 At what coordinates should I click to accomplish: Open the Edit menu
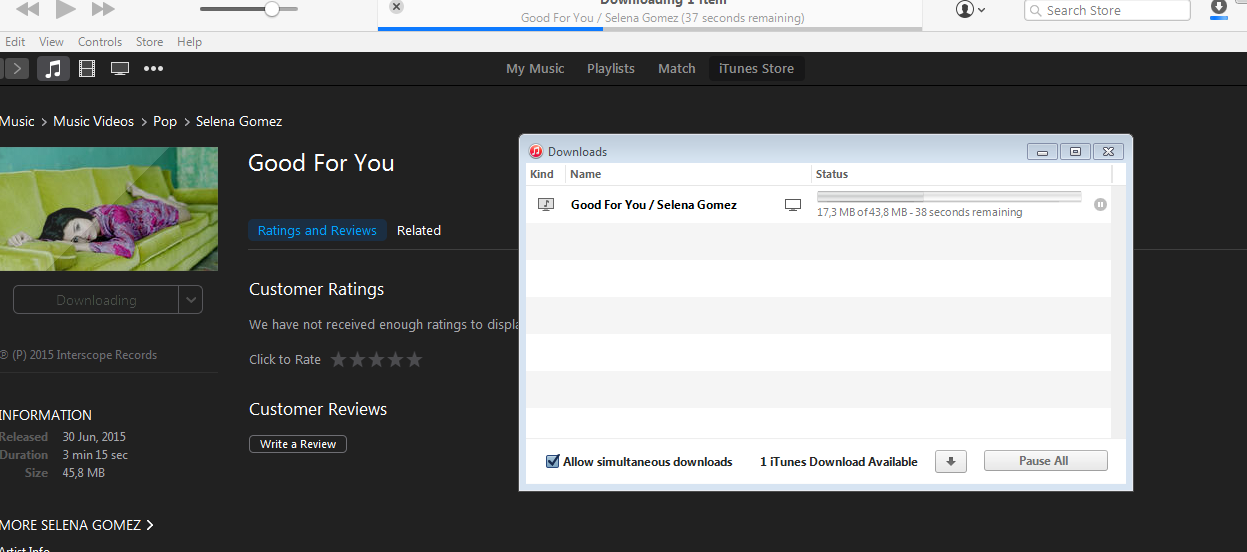[x=15, y=42]
